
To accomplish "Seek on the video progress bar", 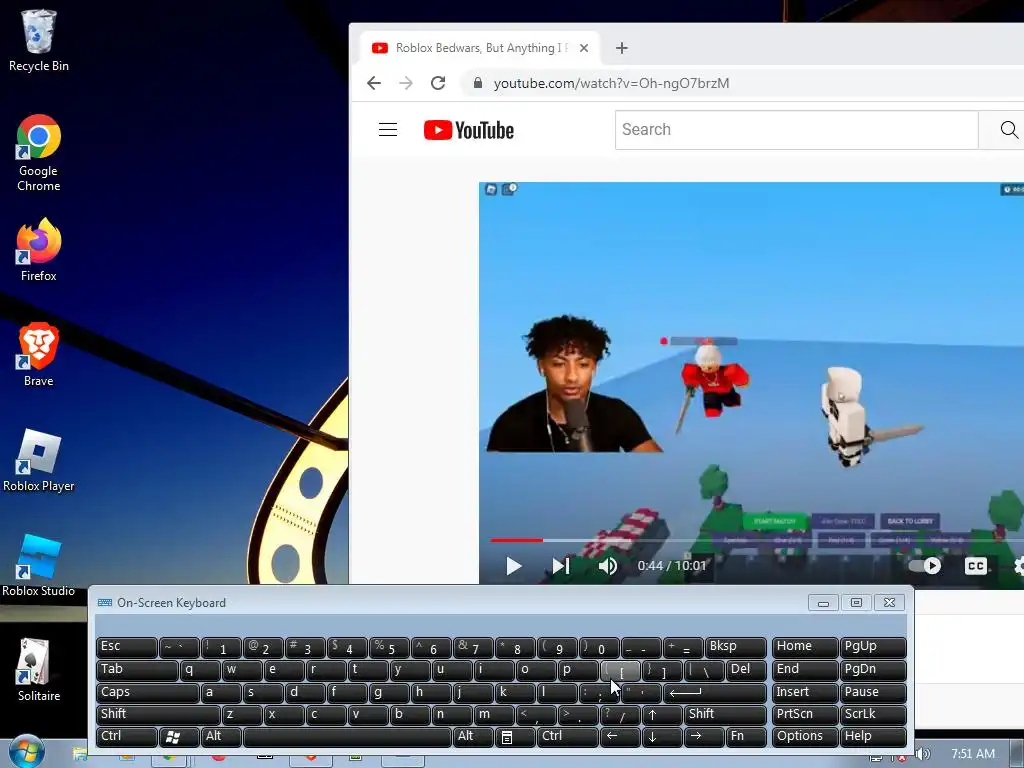I will click(756, 540).
